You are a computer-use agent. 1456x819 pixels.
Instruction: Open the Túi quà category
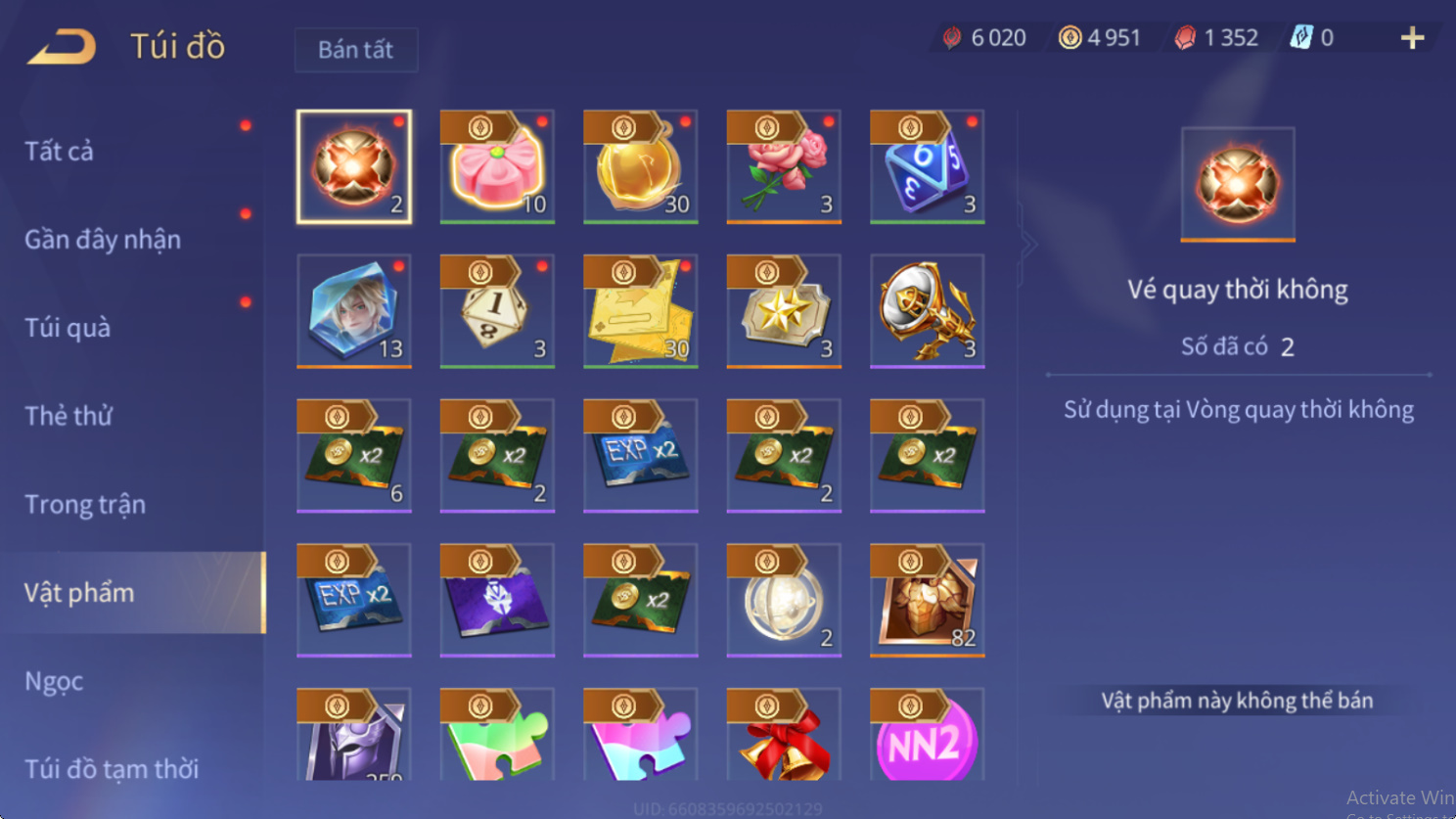pyautogui.click(x=68, y=327)
